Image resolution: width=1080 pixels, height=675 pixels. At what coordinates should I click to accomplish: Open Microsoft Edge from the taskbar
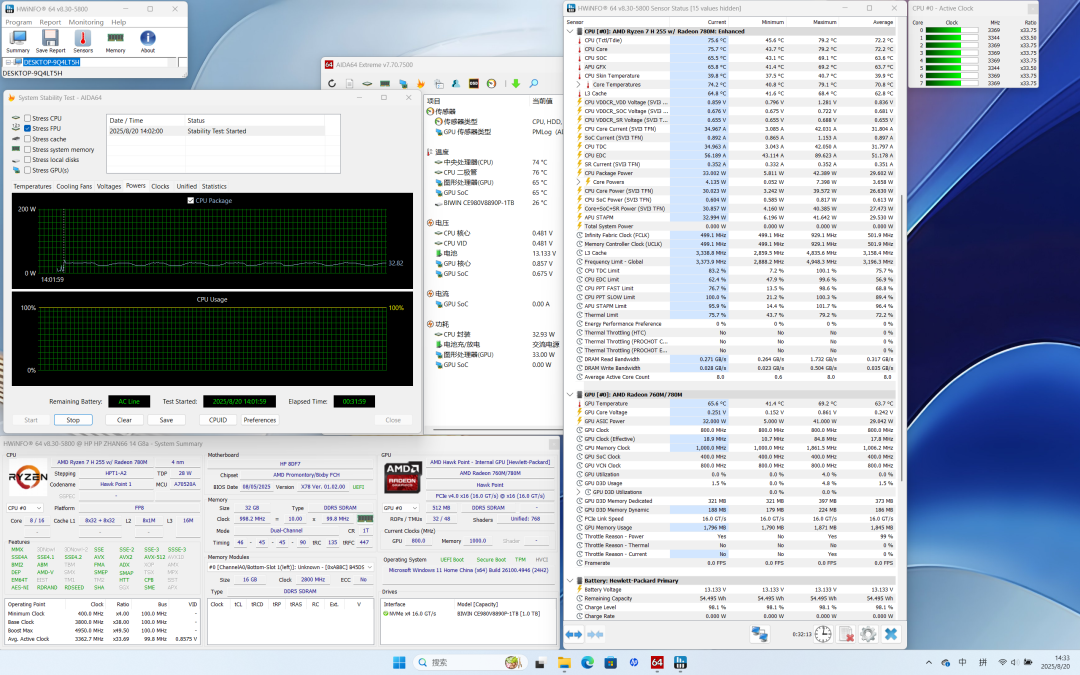[588, 663]
